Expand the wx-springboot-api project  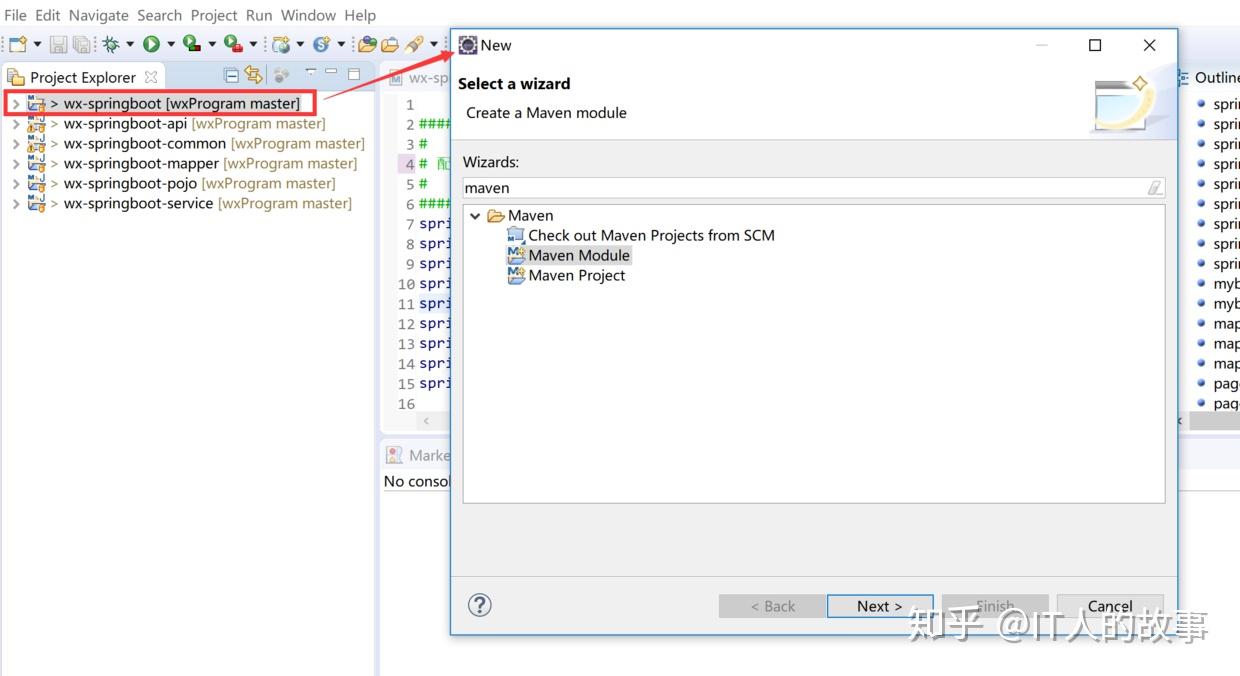[x=15, y=124]
